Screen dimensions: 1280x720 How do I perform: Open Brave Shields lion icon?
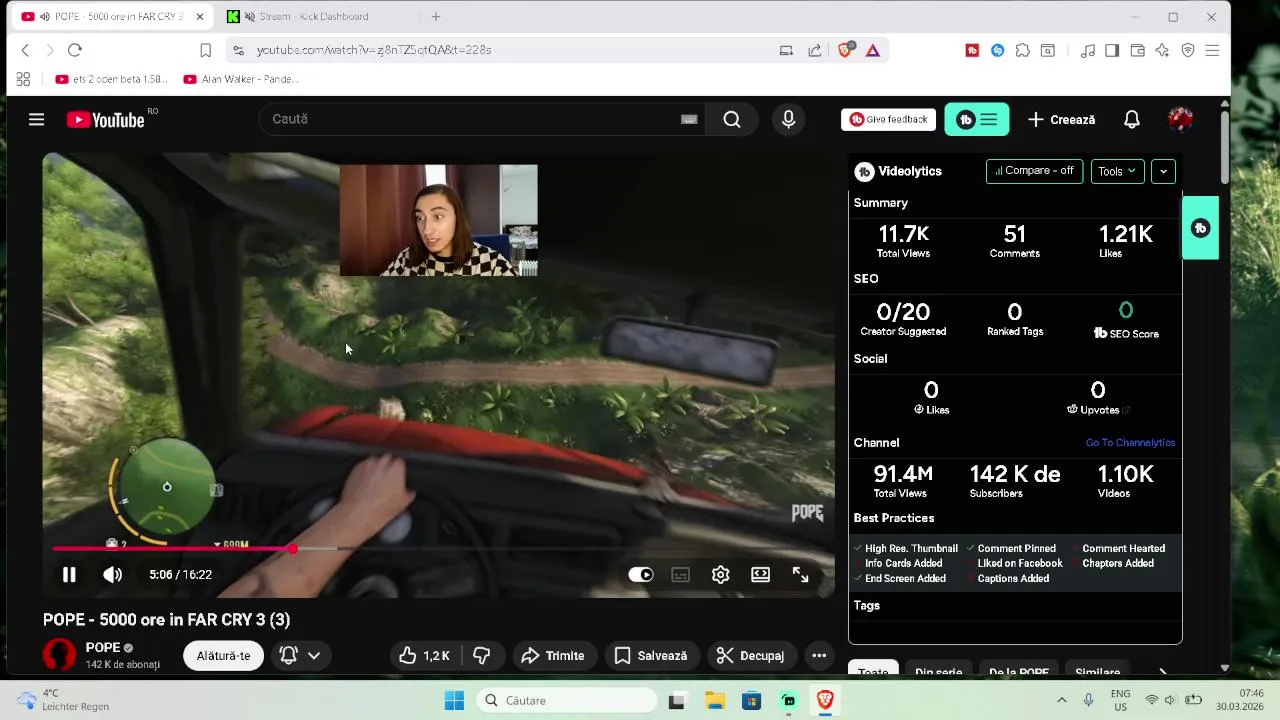[846, 50]
